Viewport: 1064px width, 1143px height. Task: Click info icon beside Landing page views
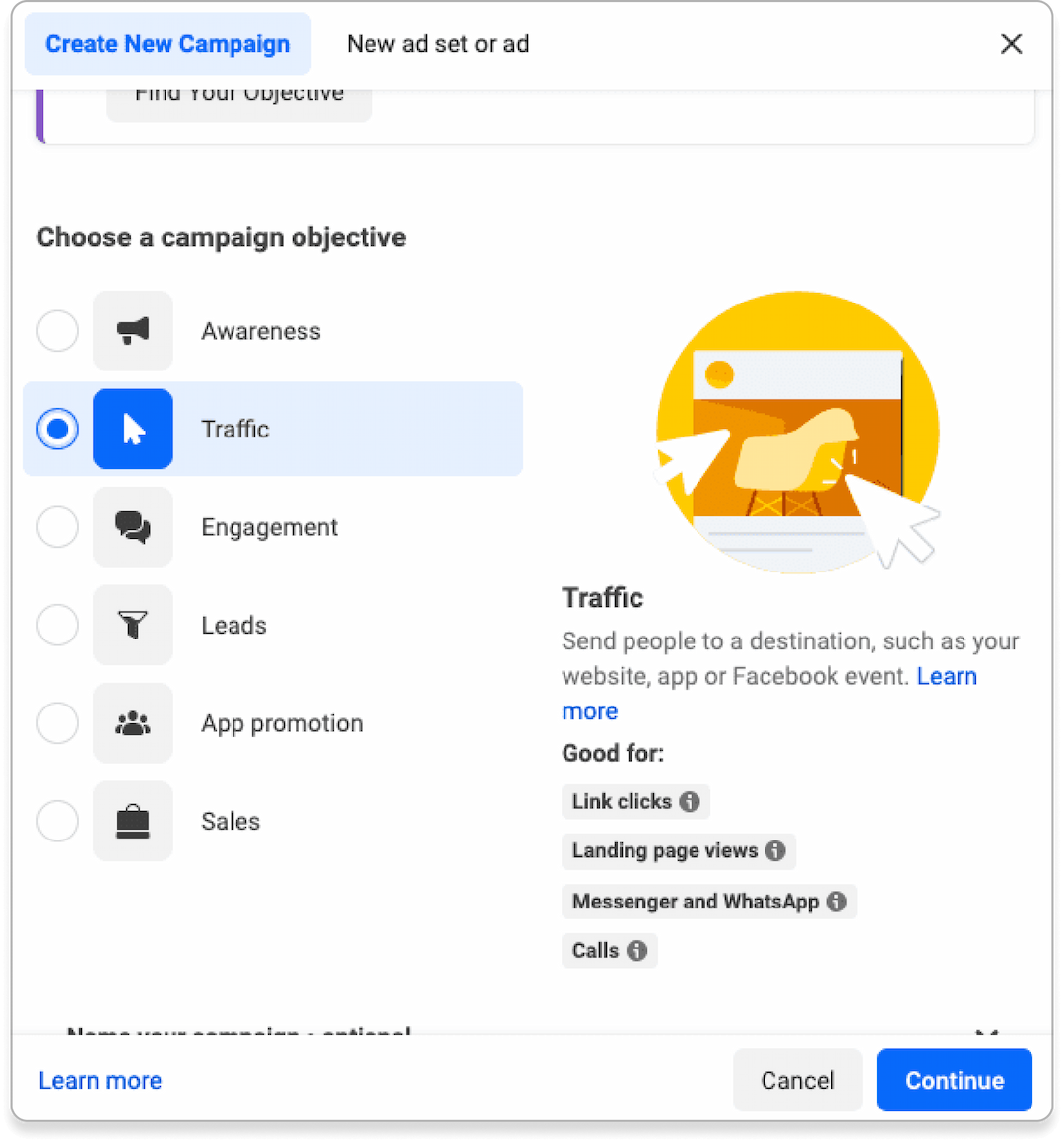775,851
